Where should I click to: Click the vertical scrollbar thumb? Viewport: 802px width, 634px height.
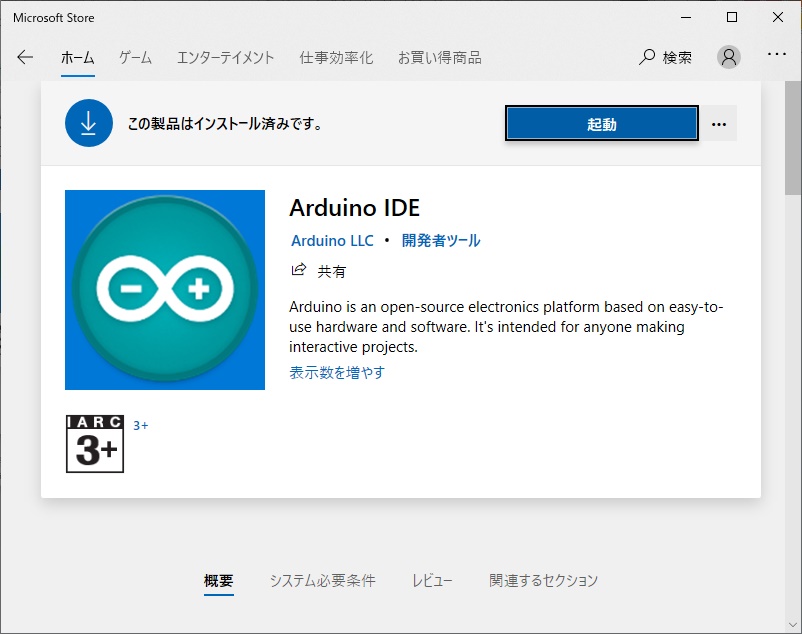(793, 138)
